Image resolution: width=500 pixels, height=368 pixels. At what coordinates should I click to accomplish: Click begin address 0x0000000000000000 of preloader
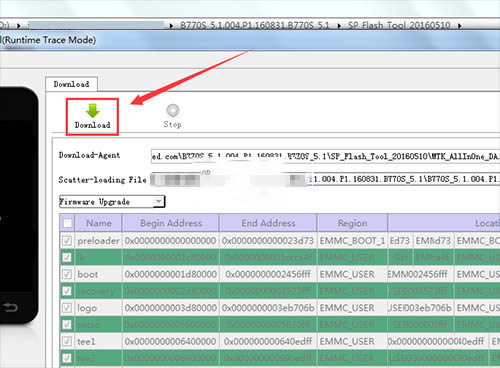[x=170, y=240]
